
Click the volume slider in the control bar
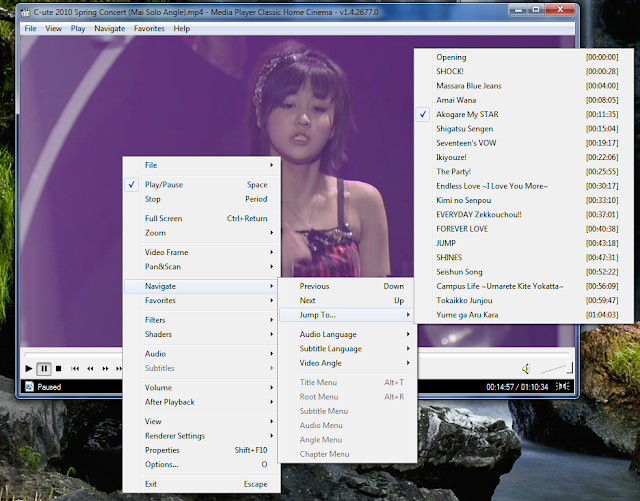click(x=556, y=369)
